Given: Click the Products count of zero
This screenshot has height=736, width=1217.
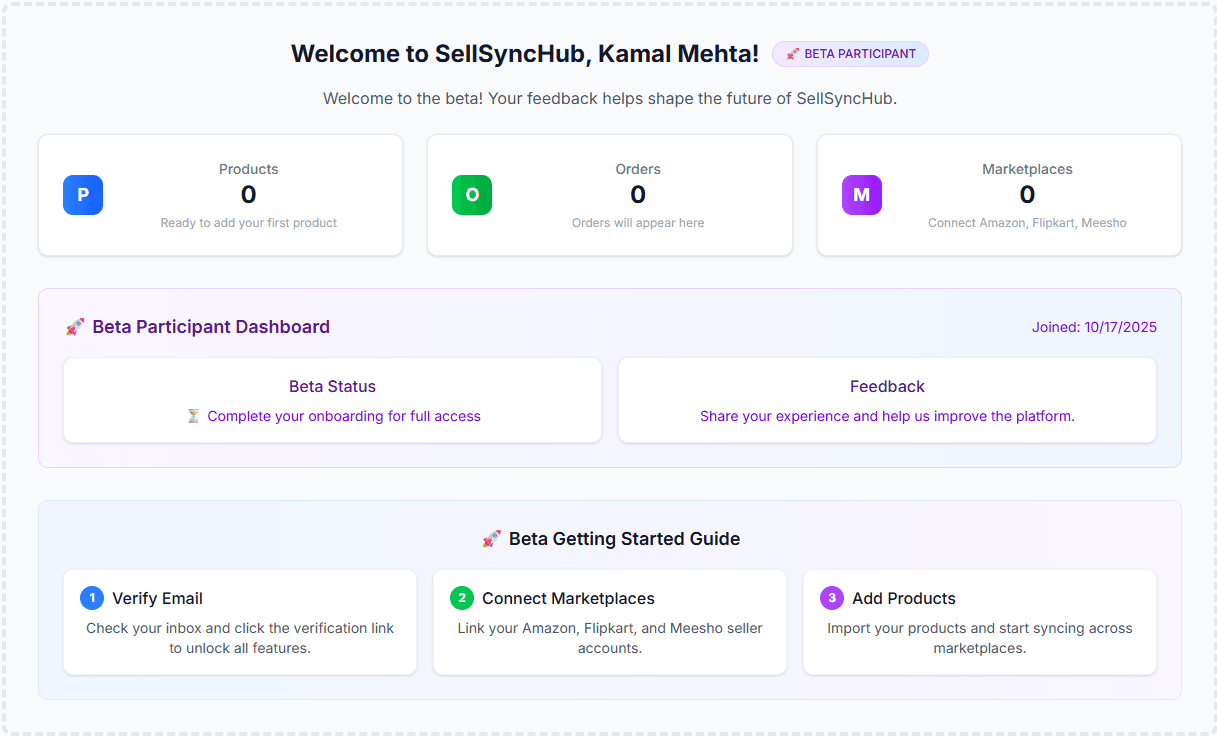Looking at the screenshot, I should coord(249,195).
